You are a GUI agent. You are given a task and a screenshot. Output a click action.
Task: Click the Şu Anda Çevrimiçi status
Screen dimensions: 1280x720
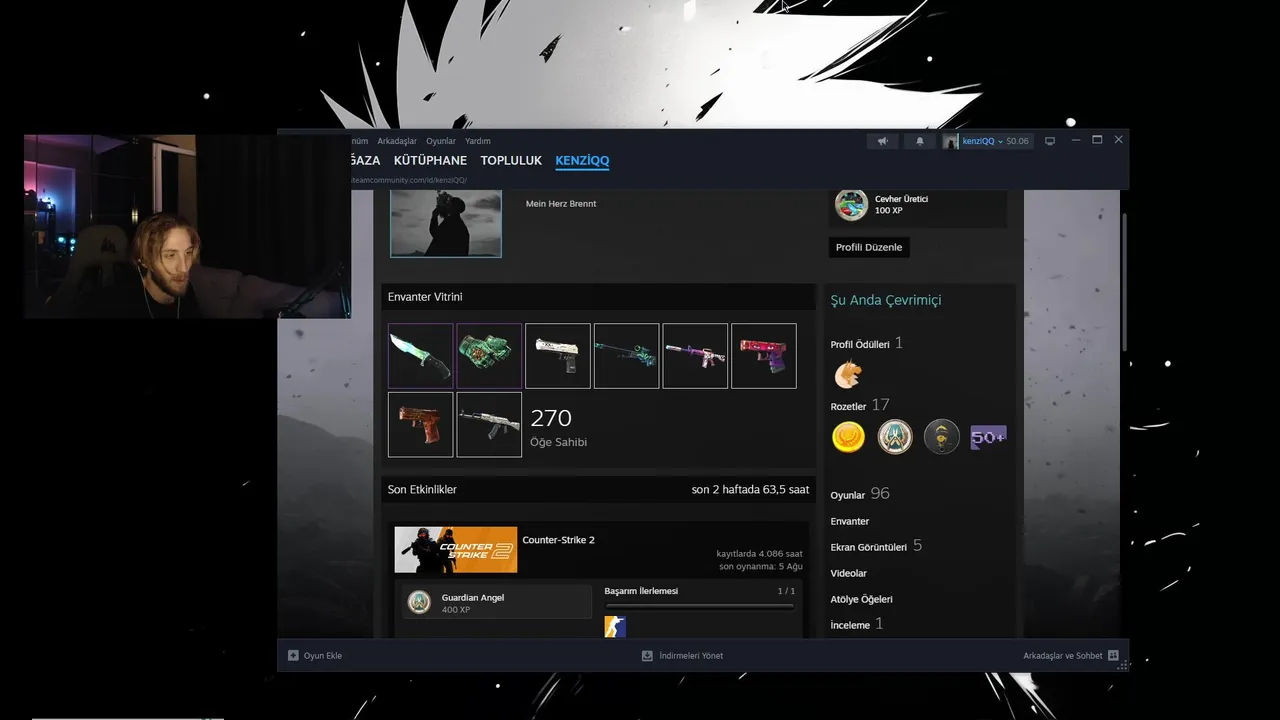[886, 300]
